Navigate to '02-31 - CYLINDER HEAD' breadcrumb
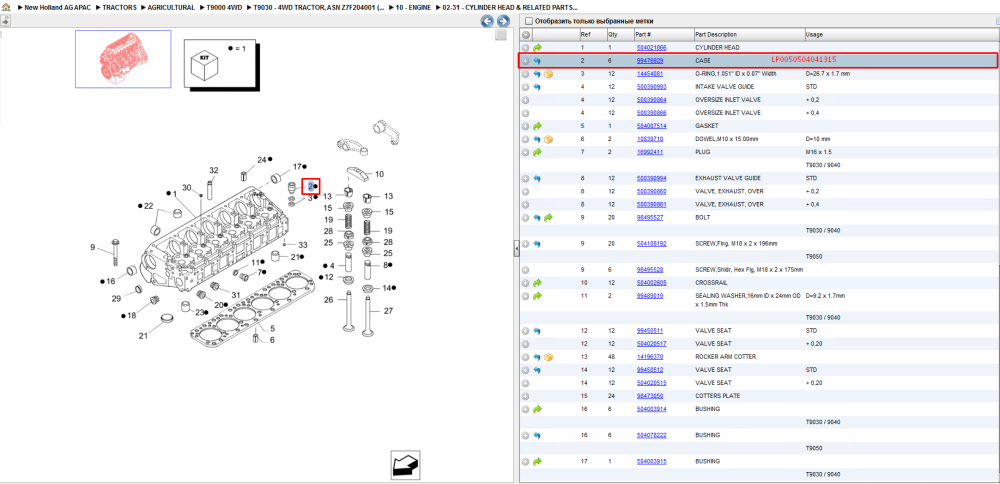 click(x=510, y=7)
